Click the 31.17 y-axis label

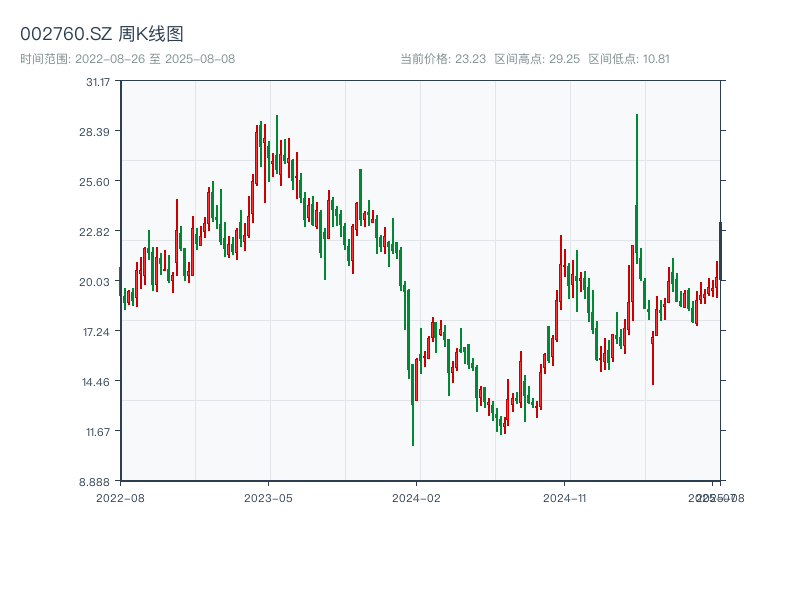point(98,82)
